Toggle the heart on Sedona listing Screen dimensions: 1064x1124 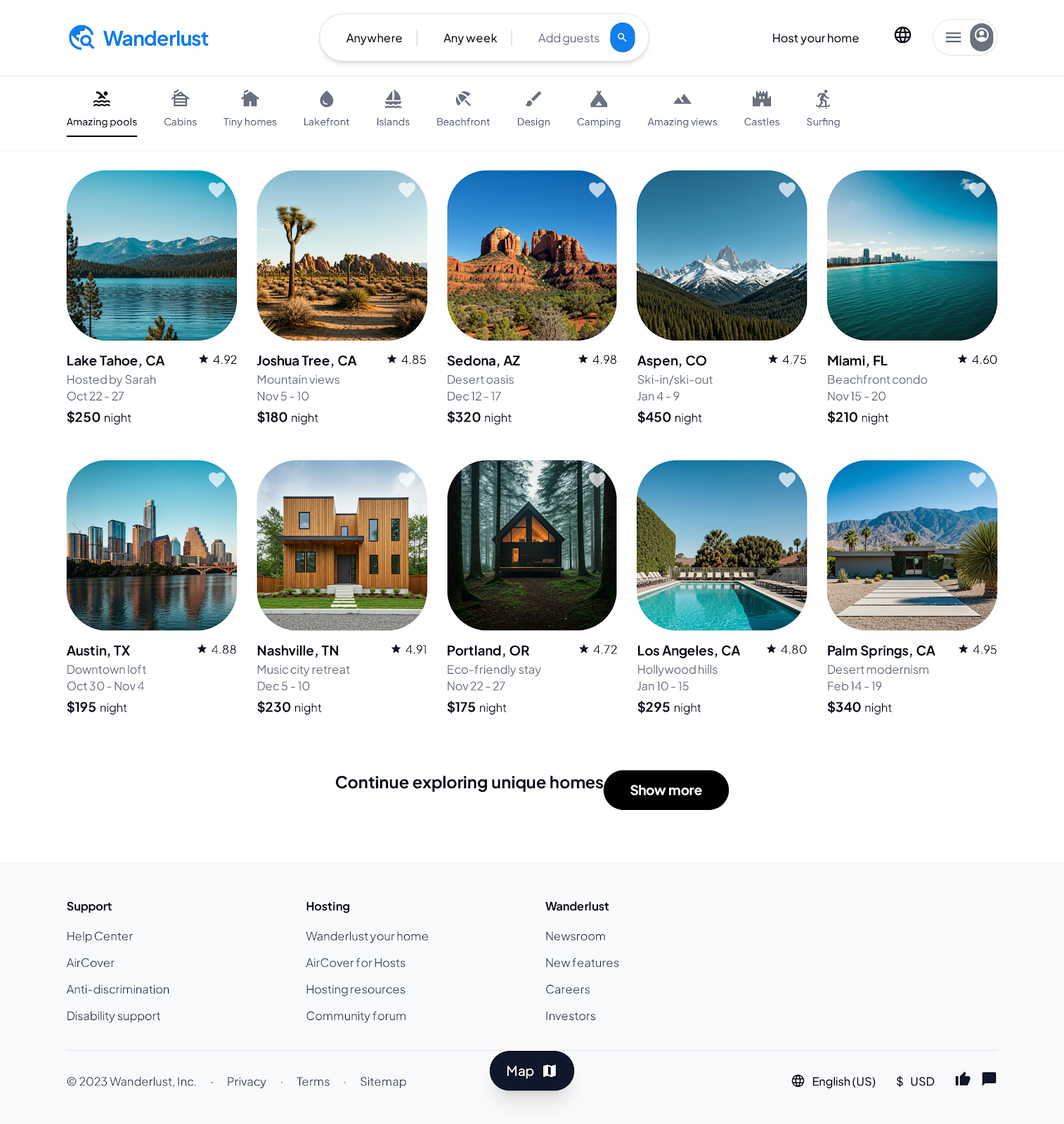(597, 190)
